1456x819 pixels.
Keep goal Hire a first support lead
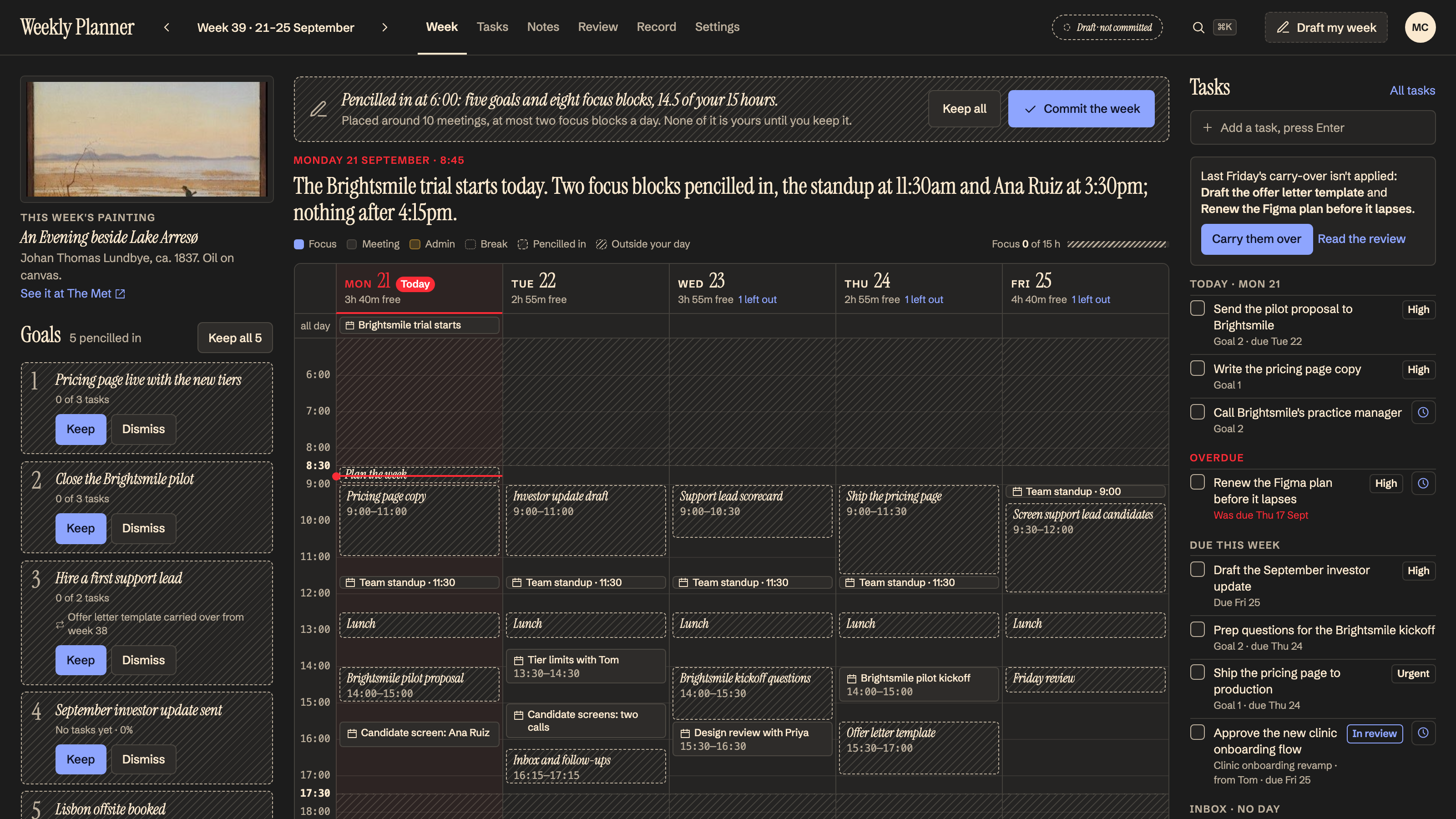pos(80,660)
